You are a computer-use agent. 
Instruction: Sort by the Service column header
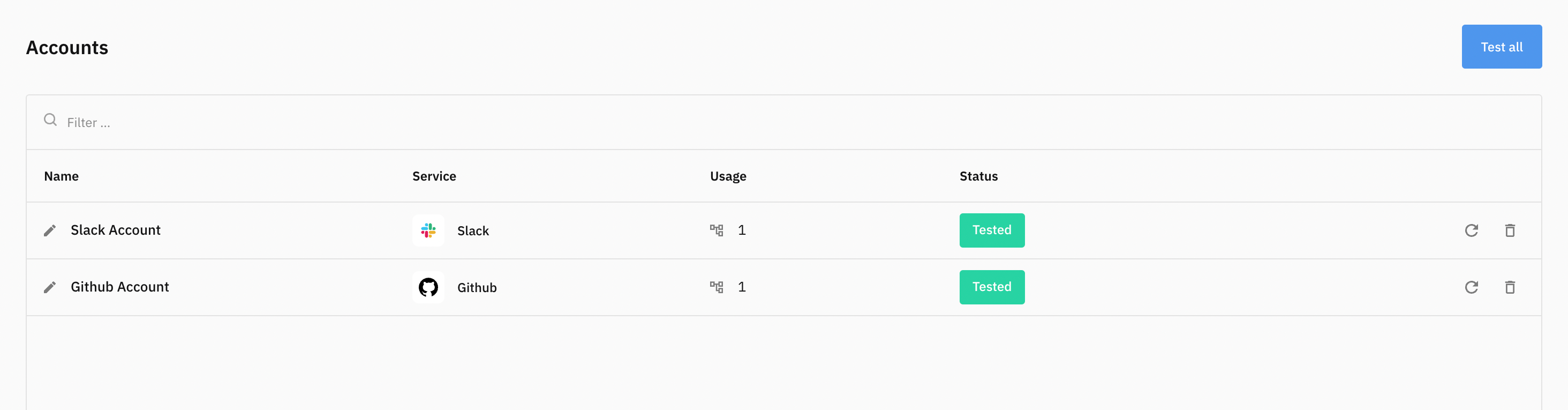point(434,176)
